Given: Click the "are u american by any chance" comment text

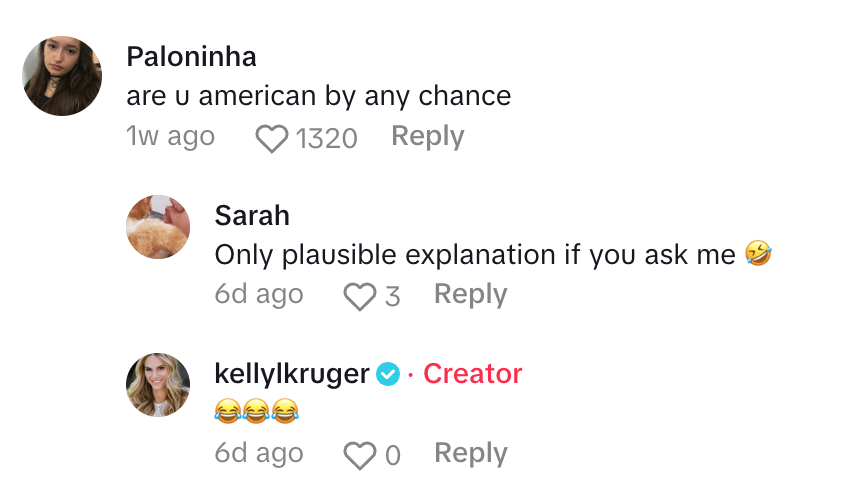Looking at the screenshot, I should click(x=319, y=96).
